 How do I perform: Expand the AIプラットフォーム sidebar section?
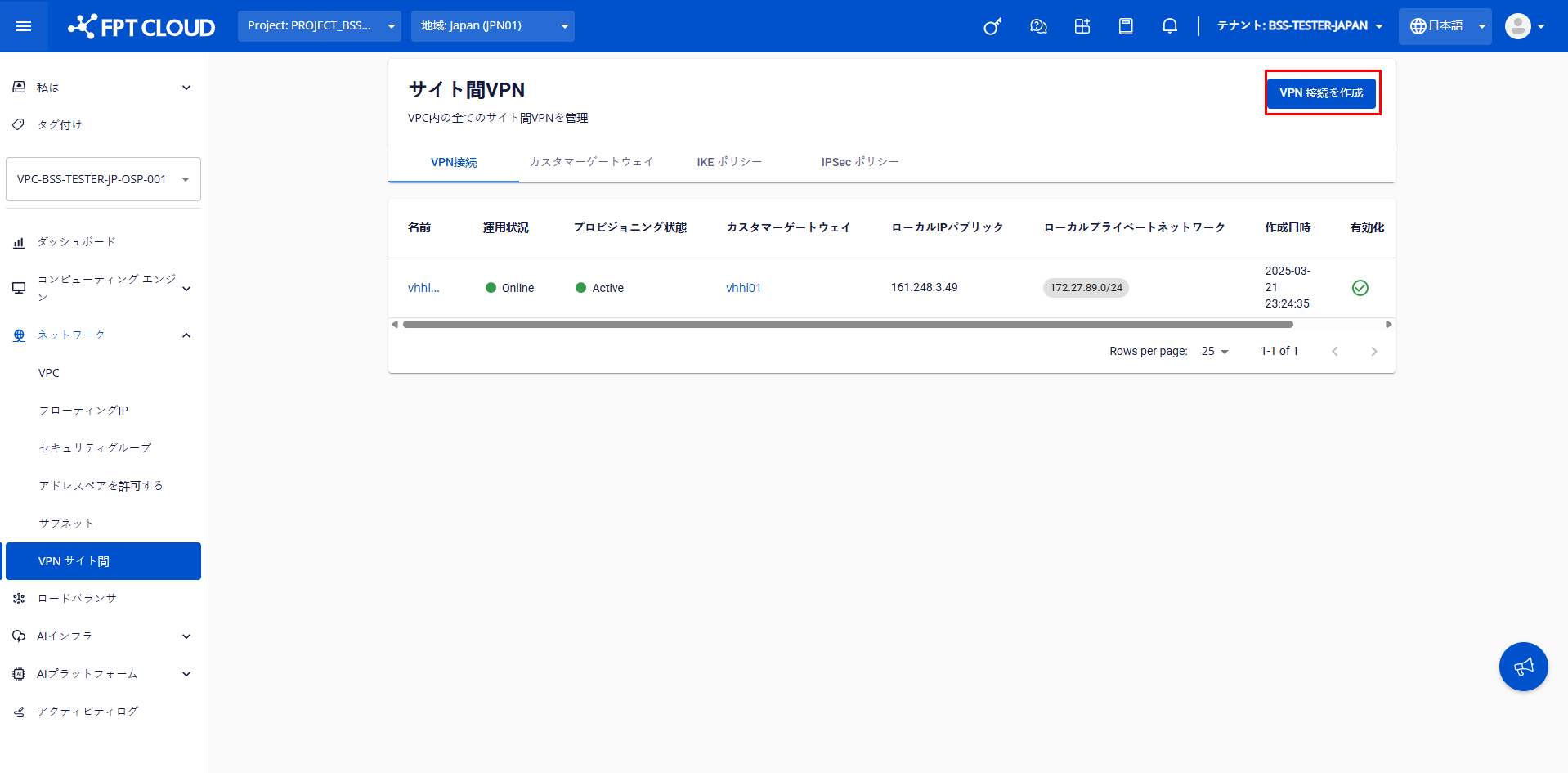coord(103,674)
